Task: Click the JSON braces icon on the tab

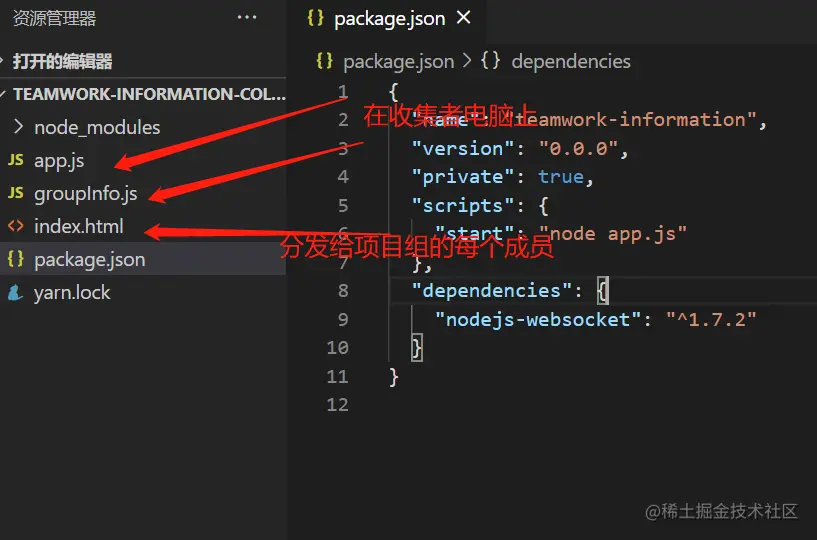Action: tap(315, 18)
